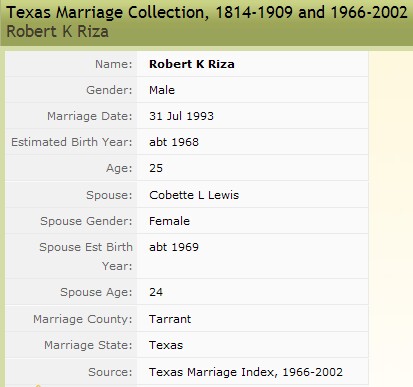Click the Name: field label

pos(114,64)
